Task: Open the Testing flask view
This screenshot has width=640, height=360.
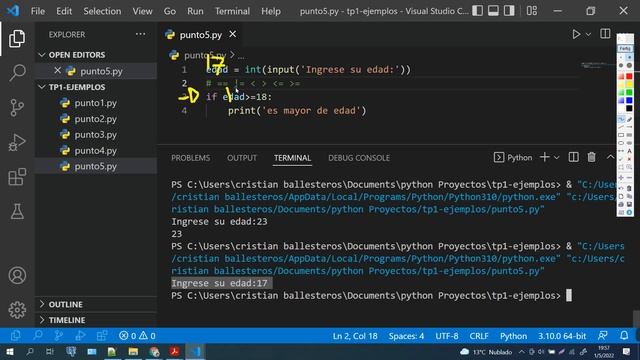Action: pos(17,211)
